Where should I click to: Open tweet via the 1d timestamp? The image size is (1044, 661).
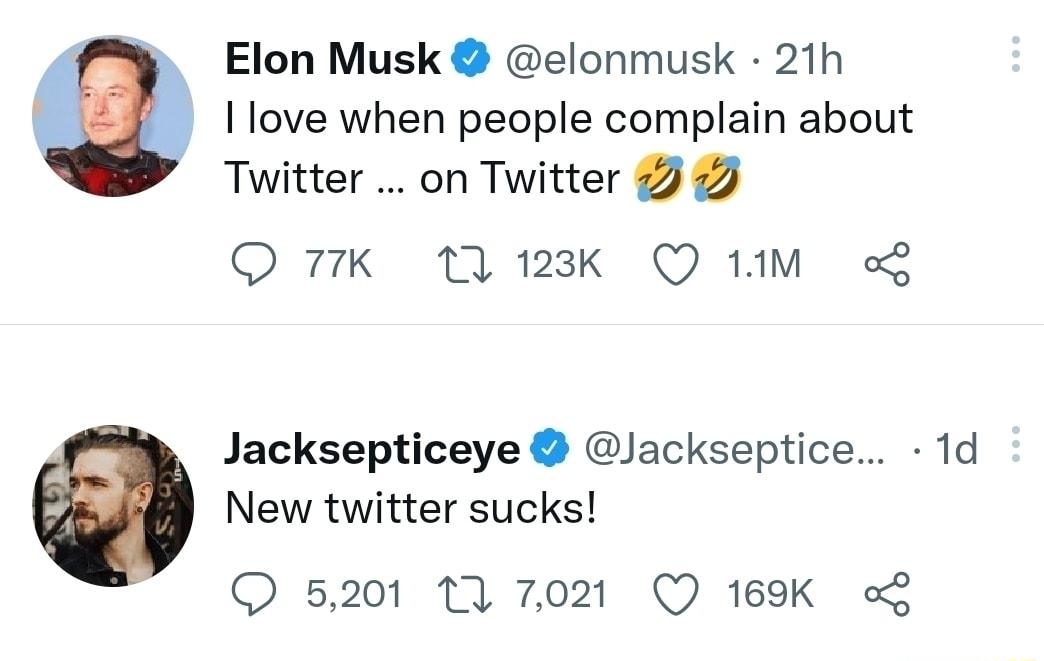click(x=955, y=450)
